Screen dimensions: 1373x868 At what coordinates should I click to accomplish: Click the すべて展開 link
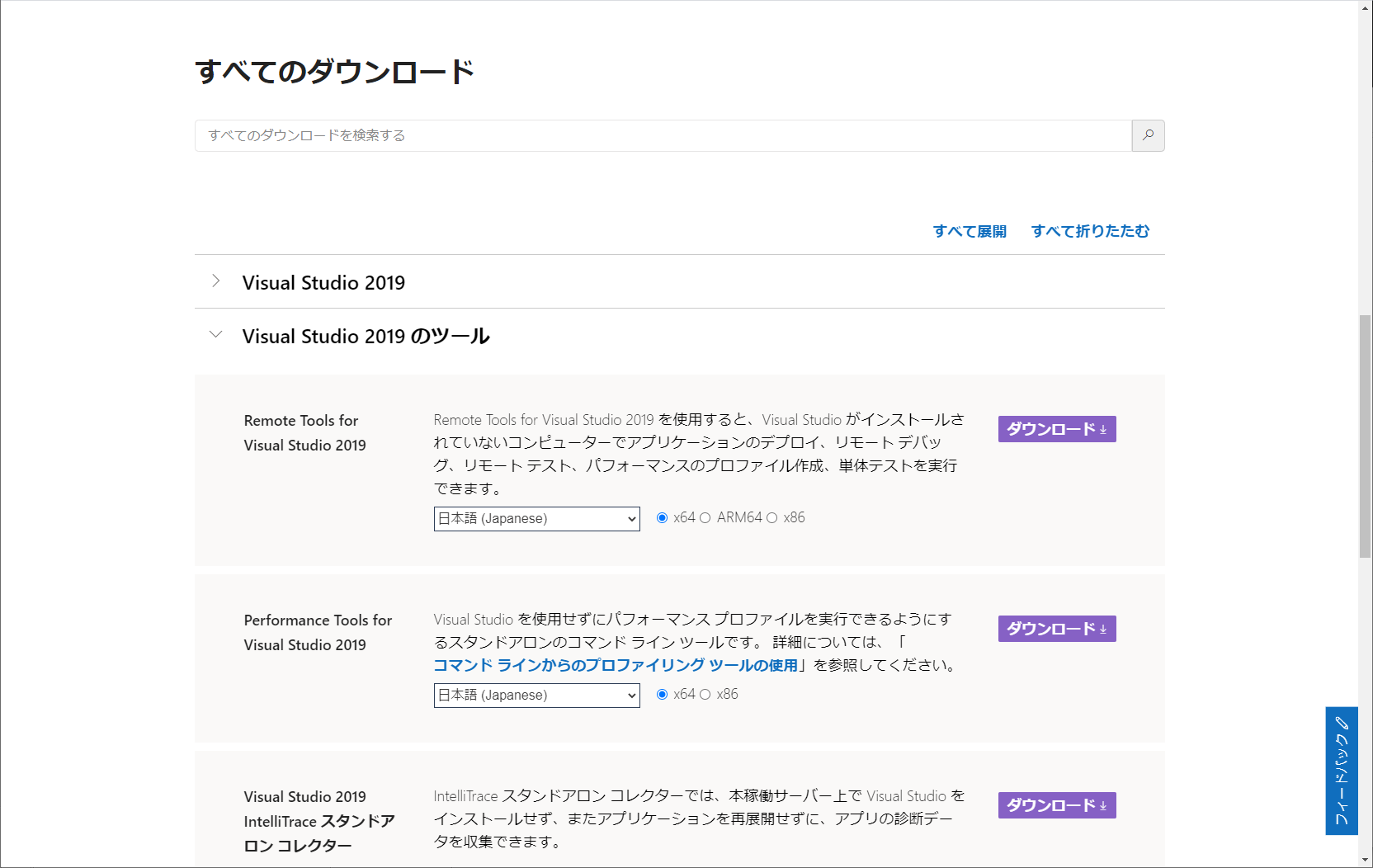tap(970, 231)
